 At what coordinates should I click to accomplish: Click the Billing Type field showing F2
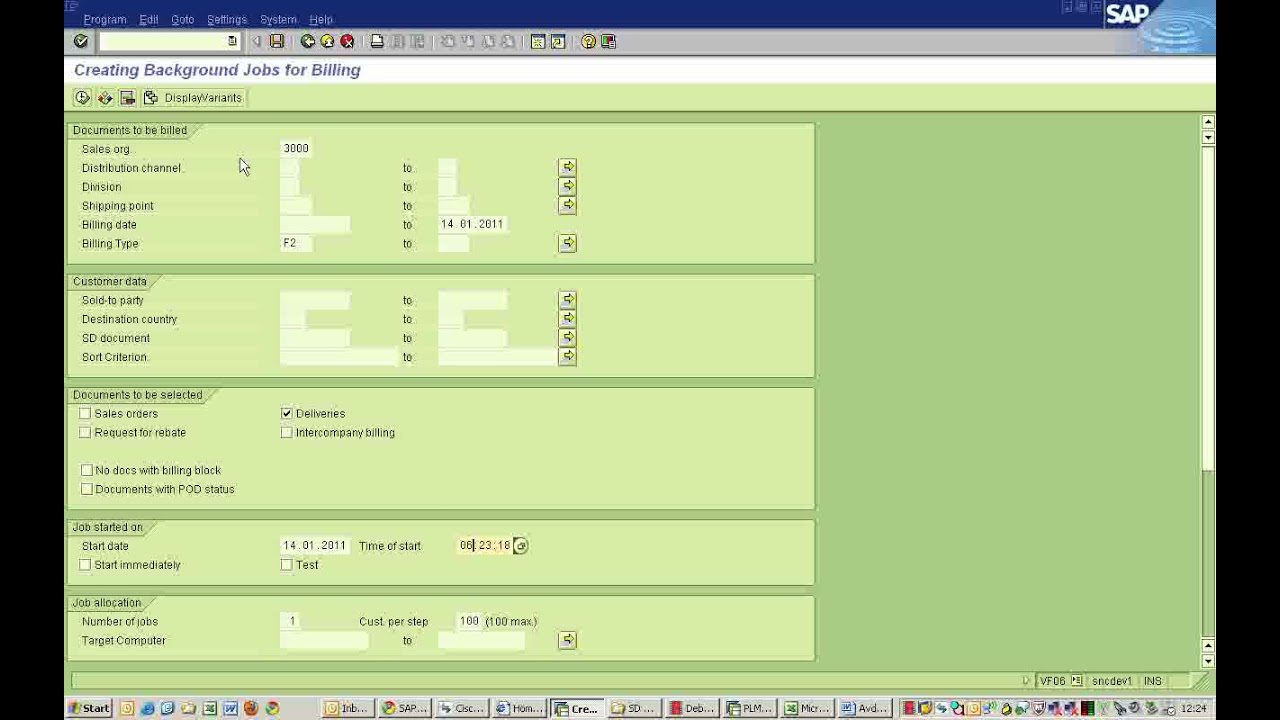296,243
